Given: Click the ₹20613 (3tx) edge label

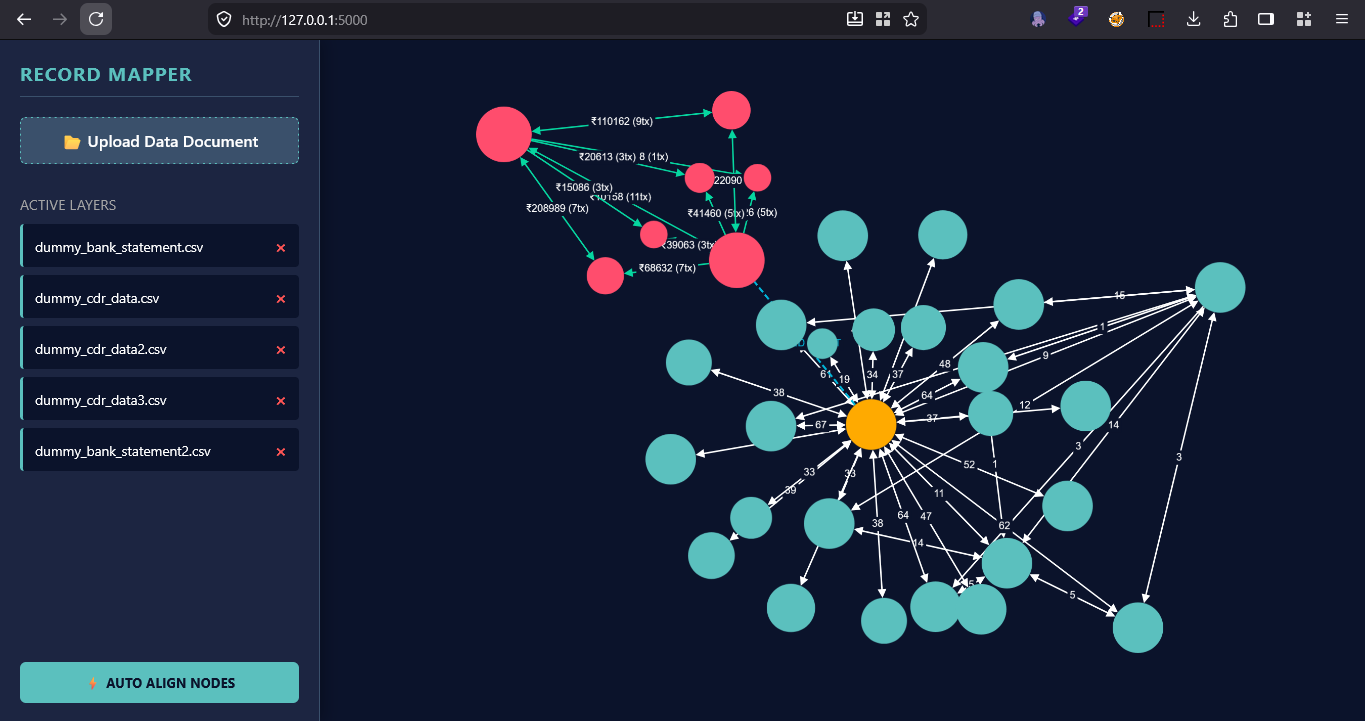Looking at the screenshot, I should click(x=607, y=156).
